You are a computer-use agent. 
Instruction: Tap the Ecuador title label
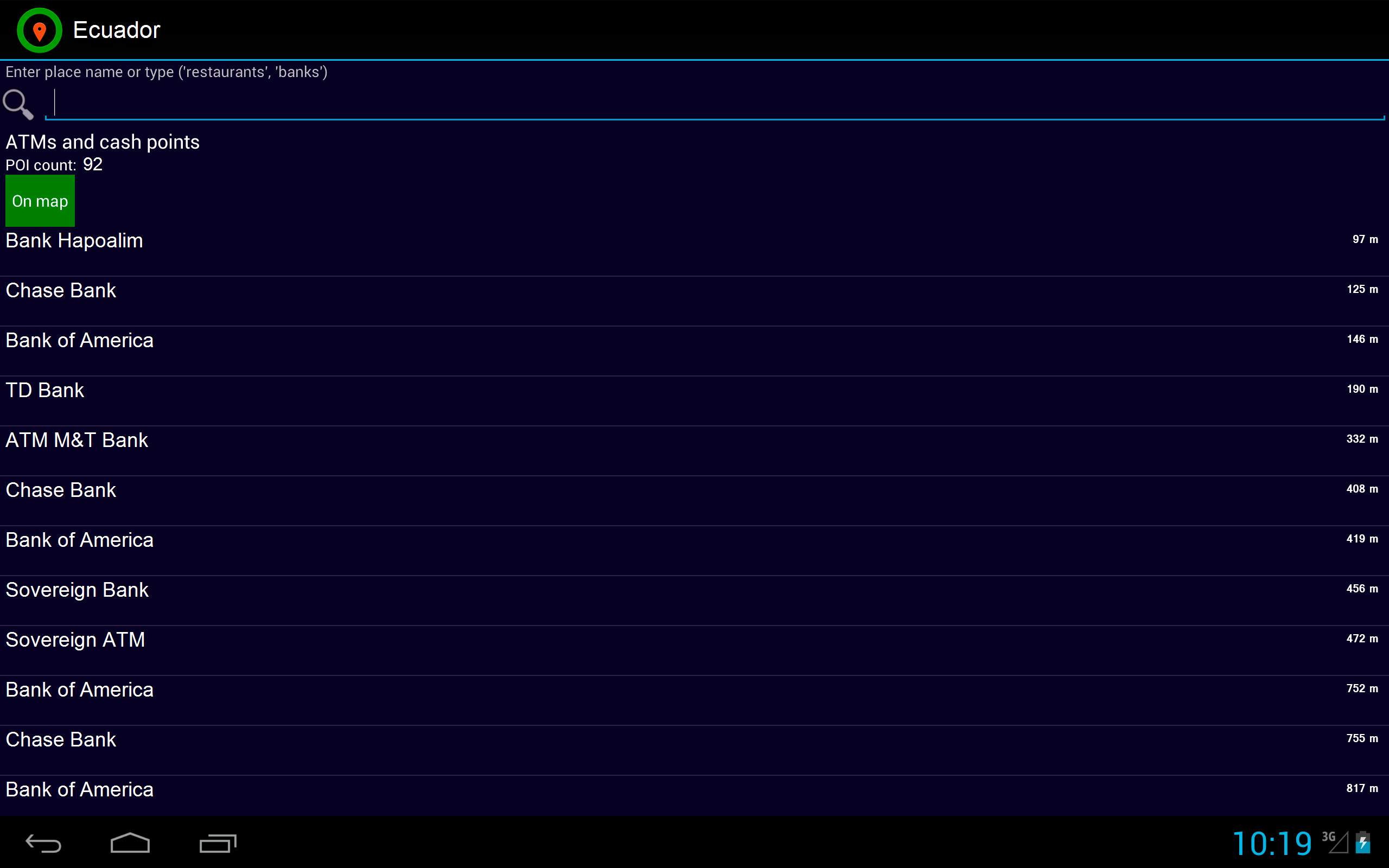pyautogui.click(x=116, y=30)
